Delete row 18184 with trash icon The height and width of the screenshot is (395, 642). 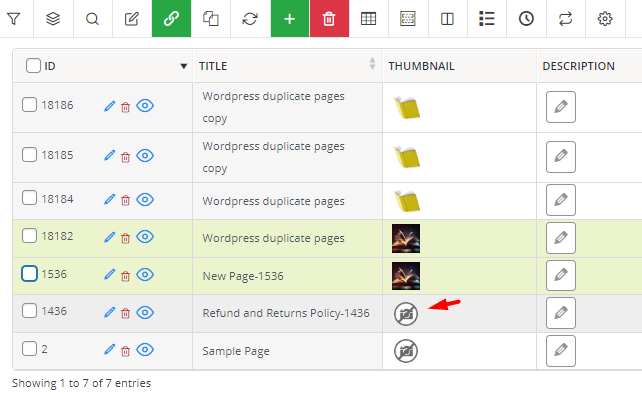click(x=125, y=200)
